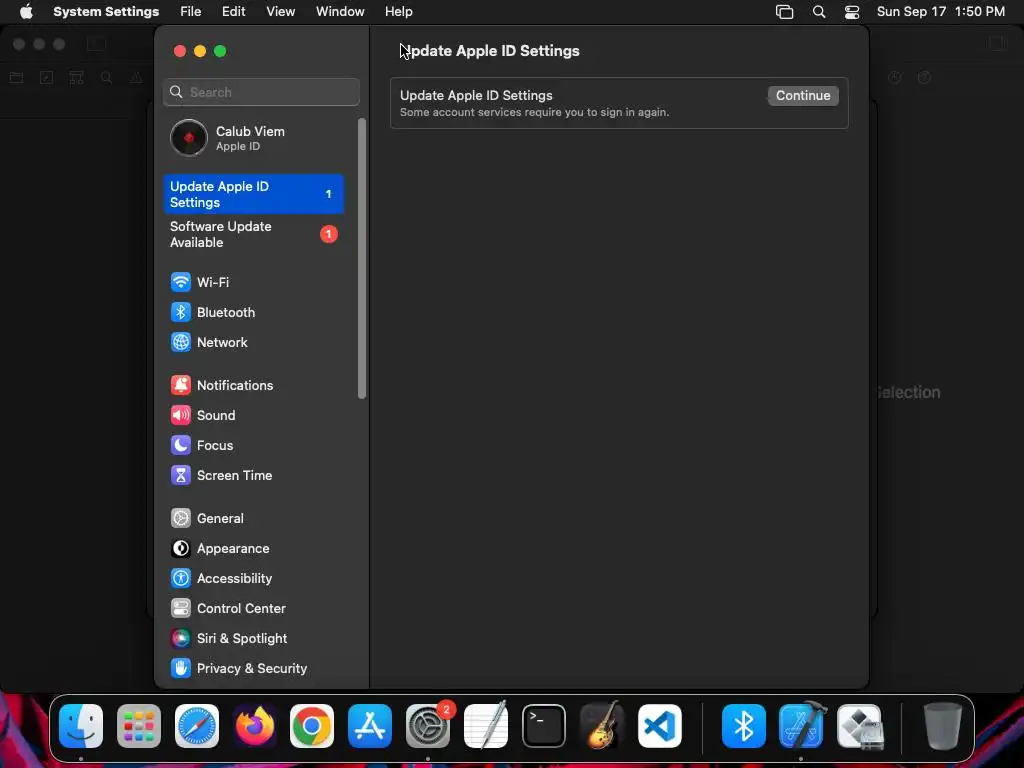Open Boot Camp Assistant from Dock

(859, 726)
